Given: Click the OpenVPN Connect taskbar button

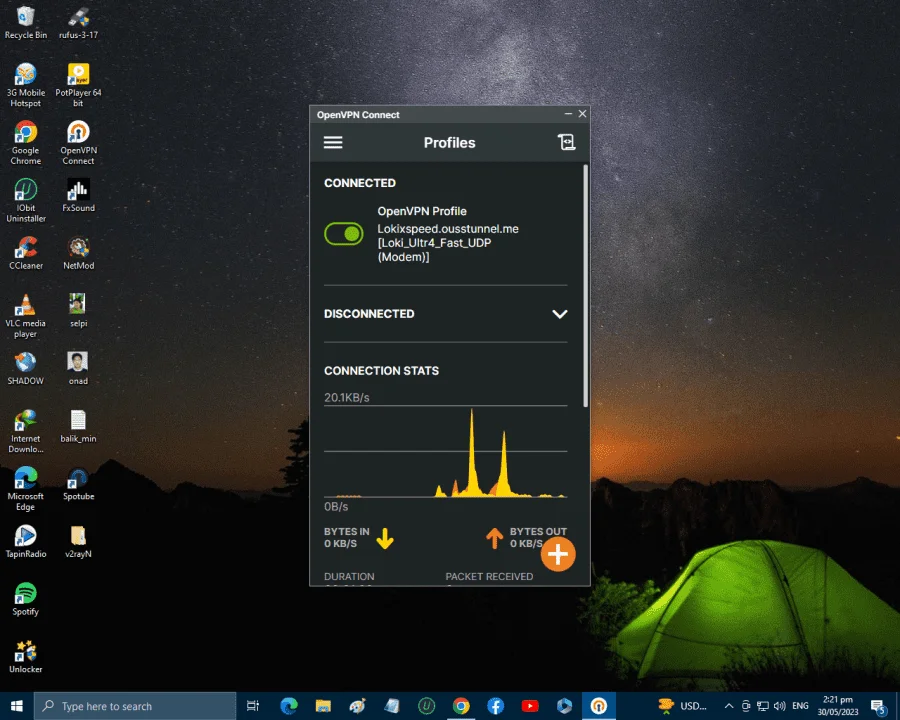Looking at the screenshot, I should coord(599,706).
